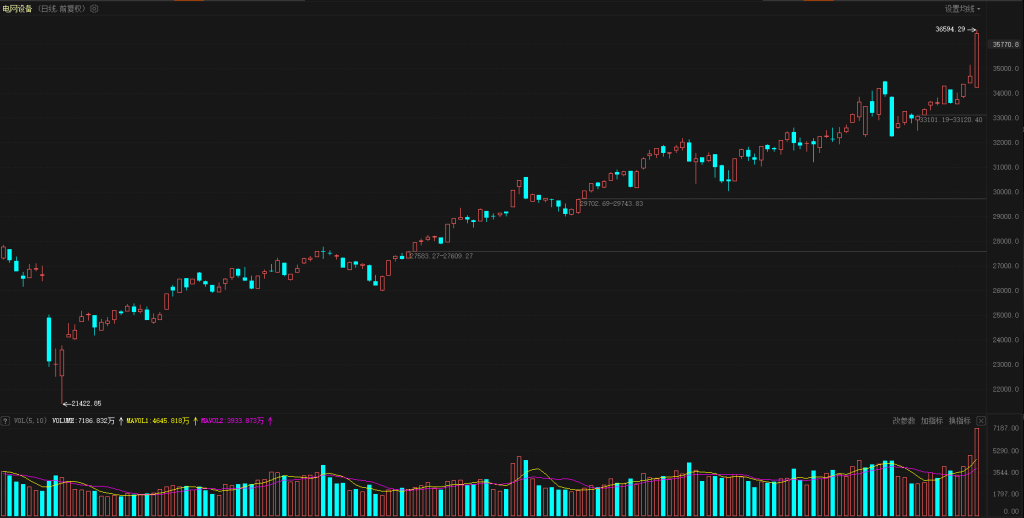Select the 29702.69-29743.83 gap label
The height and width of the screenshot is (518, 1024).
point(611,204)
